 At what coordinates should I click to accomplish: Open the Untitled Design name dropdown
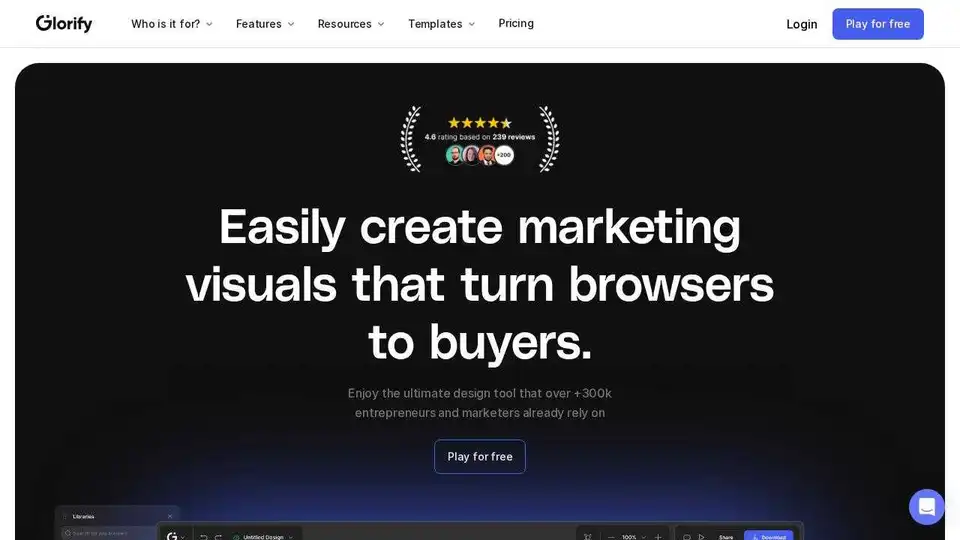pos(263,537)
